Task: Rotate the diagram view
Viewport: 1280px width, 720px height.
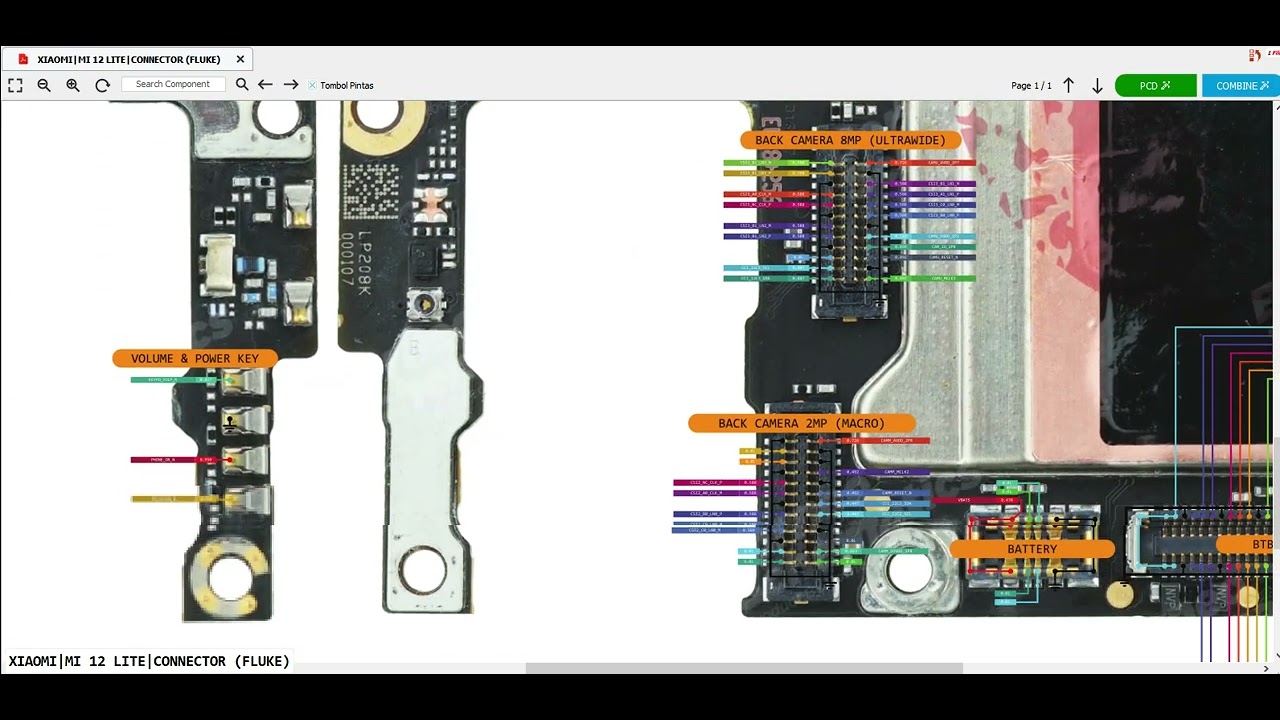Action: [x=102, y=85]
